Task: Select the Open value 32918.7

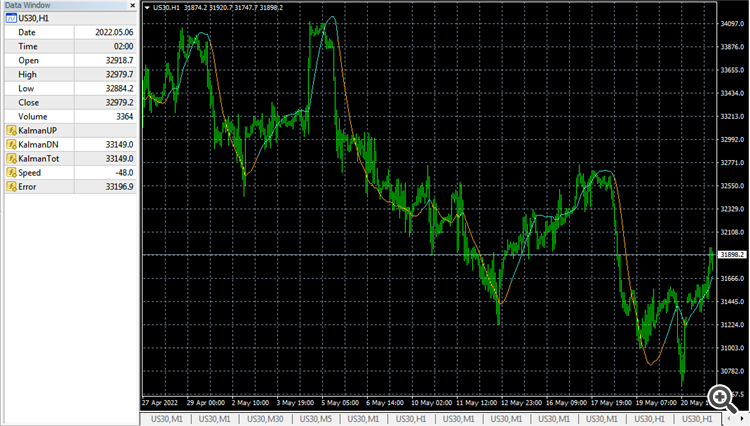Action: (119, 60)
